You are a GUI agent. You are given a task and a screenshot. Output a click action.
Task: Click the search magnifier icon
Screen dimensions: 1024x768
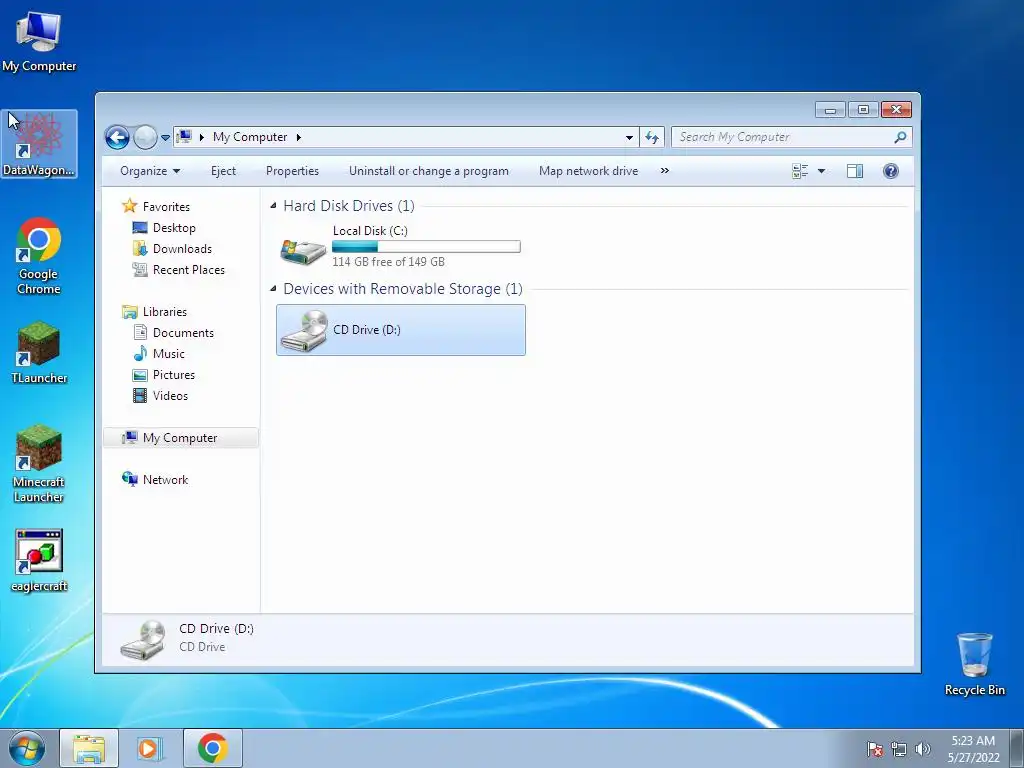(900, 137)
